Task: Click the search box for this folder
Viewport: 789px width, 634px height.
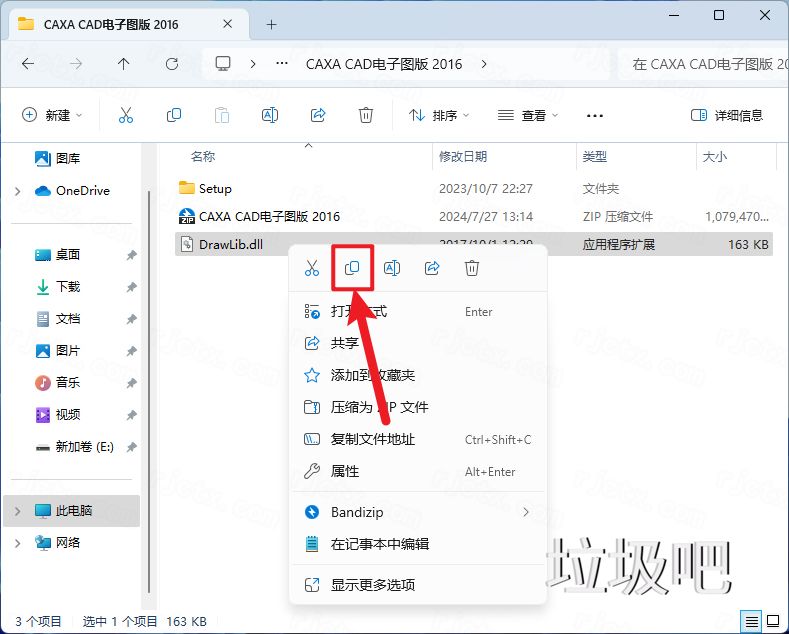Action: pyautogui.click(x=704, y=64)
